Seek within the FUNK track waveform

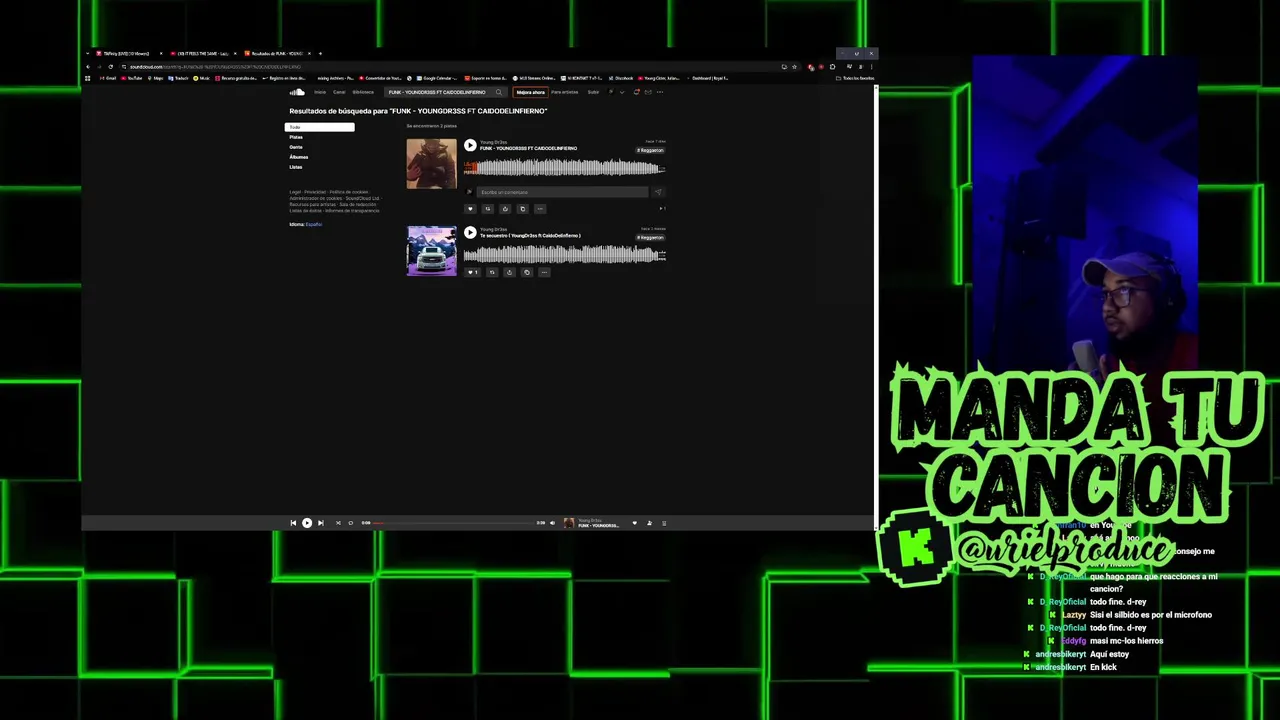pyautogui.click(x=564, y=167)
